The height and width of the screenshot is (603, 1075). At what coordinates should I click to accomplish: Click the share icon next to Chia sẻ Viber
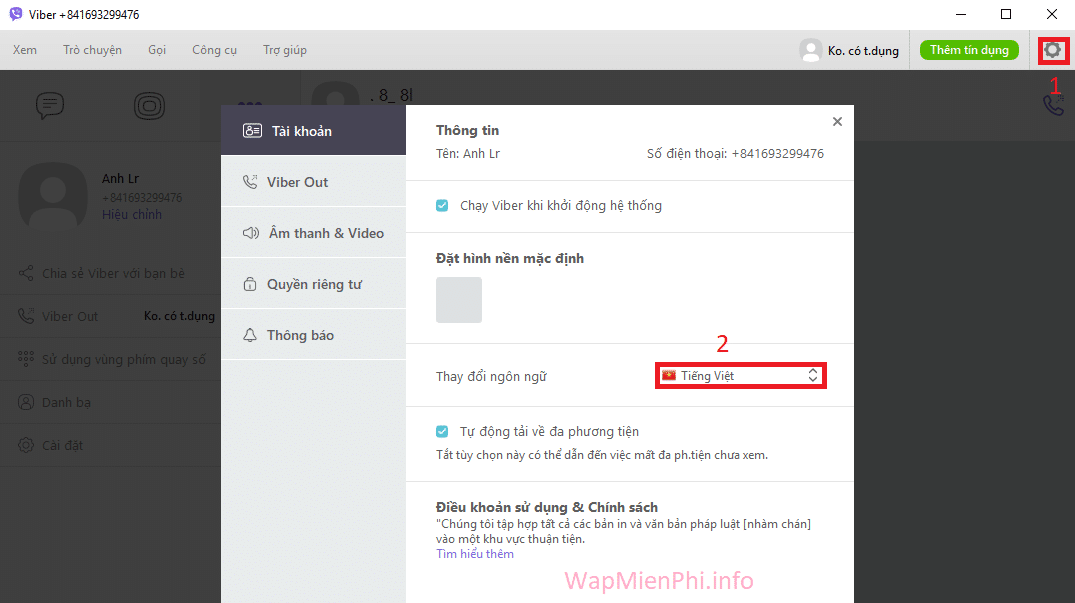pos(26,273)
